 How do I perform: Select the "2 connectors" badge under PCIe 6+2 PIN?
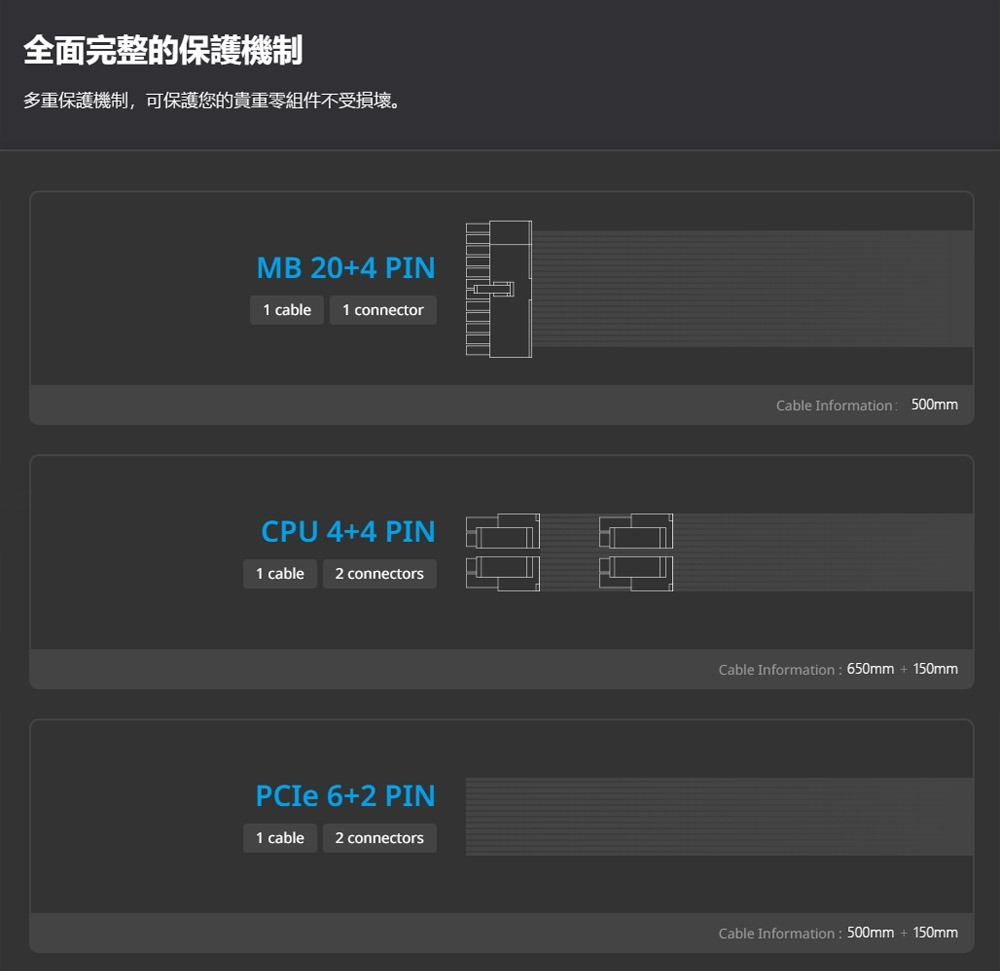(x=379, y=838)
